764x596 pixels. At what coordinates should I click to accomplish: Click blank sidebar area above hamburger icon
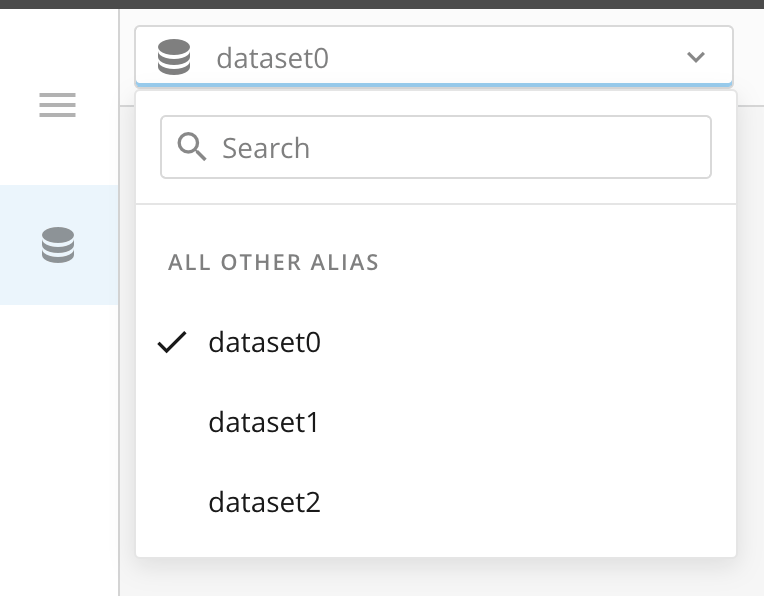59,49
